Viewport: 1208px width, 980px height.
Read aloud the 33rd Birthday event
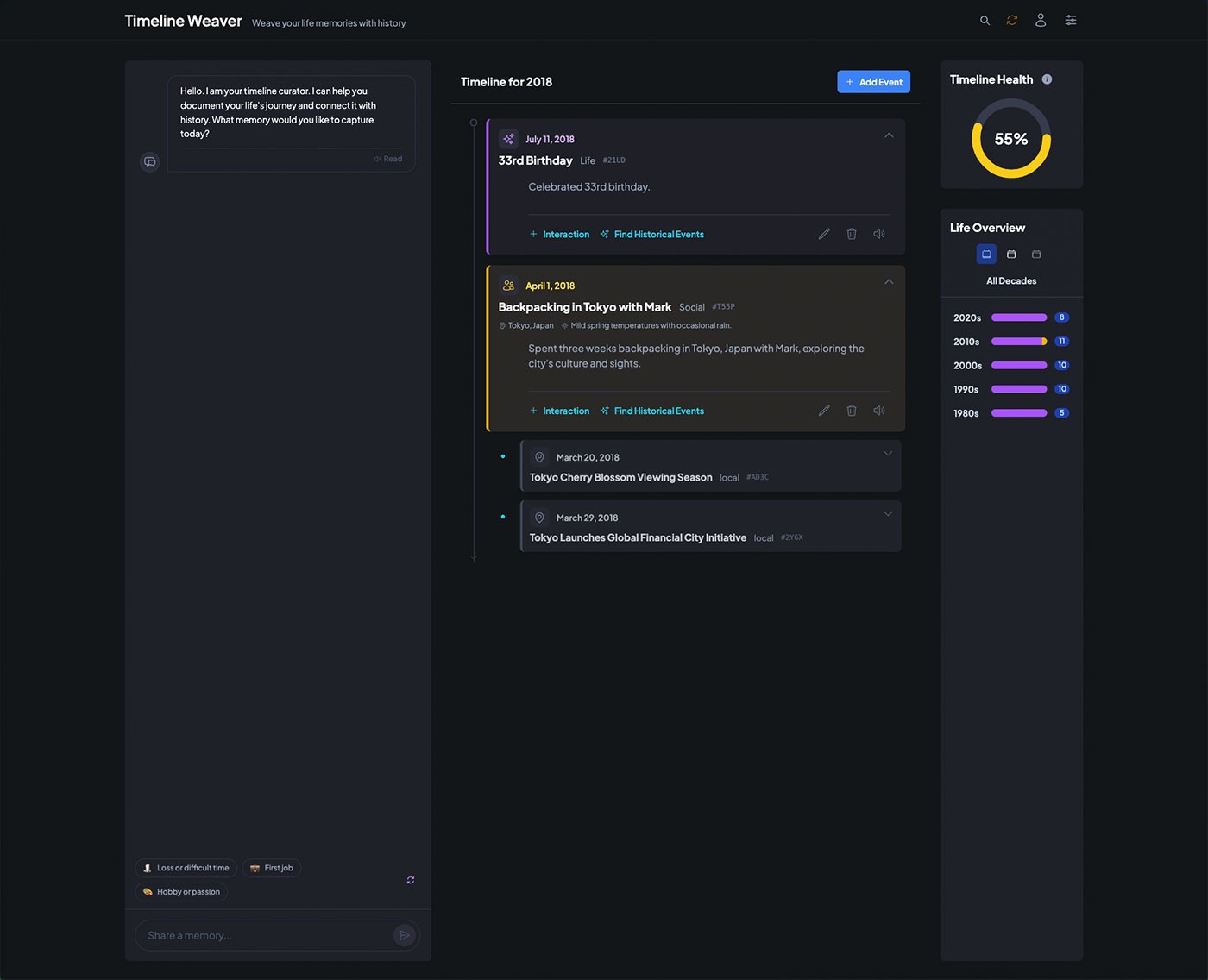tap(879, 234)
